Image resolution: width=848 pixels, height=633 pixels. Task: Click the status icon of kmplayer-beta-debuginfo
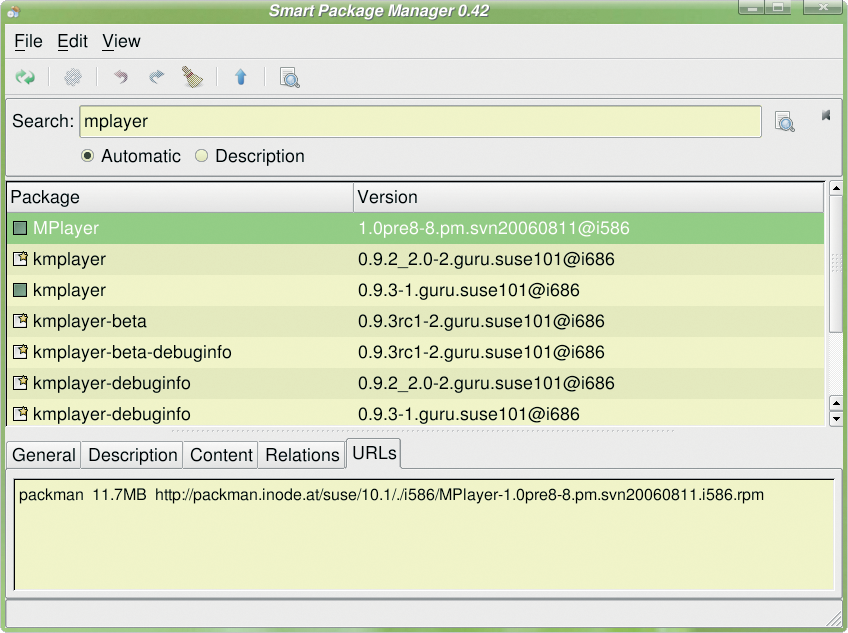click(20, 352)
